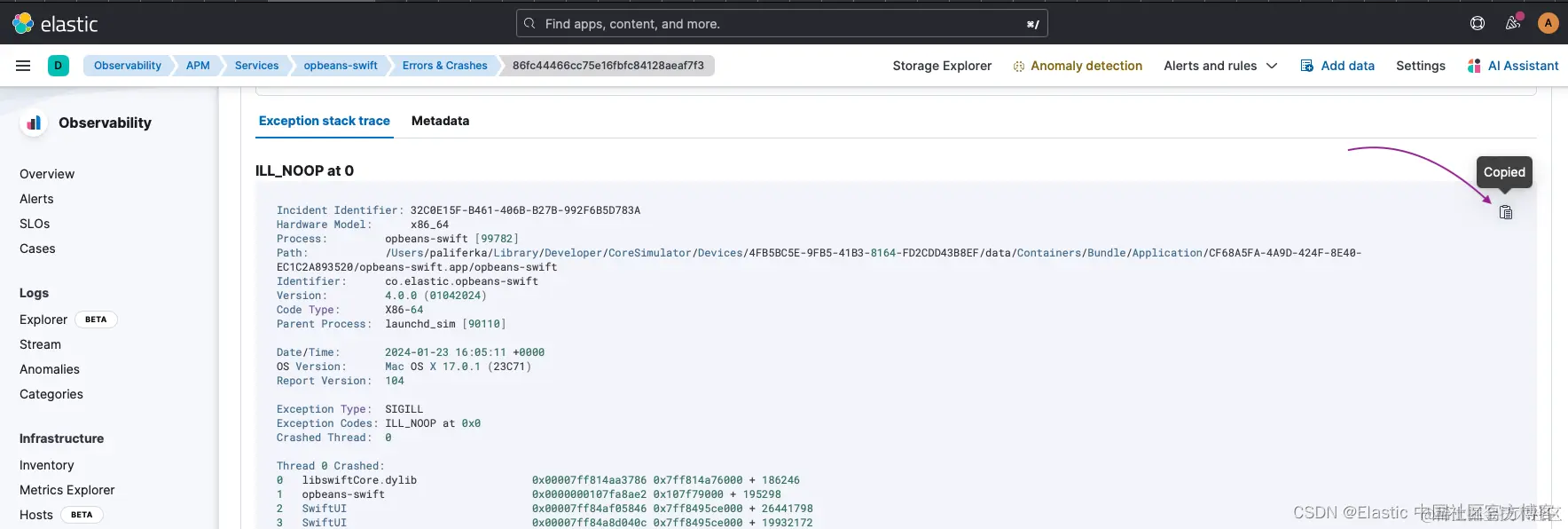Switch to the Metadata tab
This screenshot has height=529, width=1568.
pyautogui.click(x=440, y=121)
